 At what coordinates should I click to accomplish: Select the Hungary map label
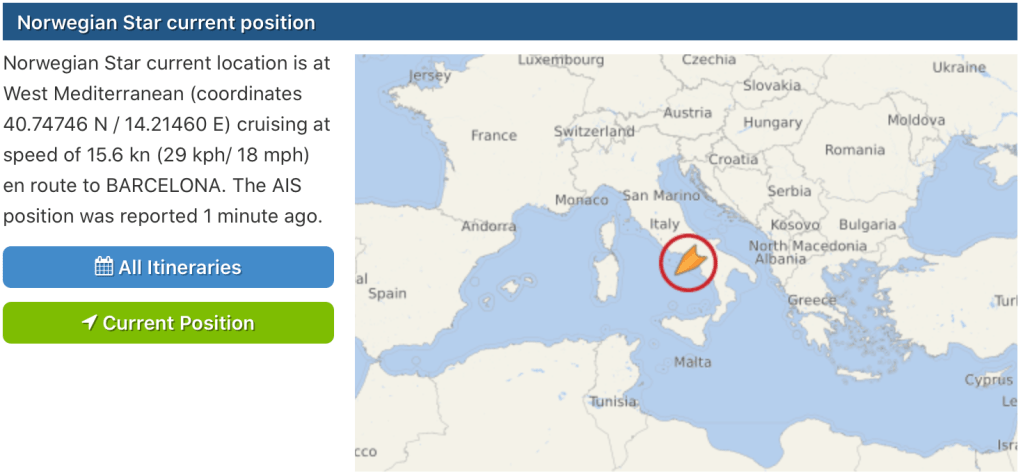pos(772,122)
